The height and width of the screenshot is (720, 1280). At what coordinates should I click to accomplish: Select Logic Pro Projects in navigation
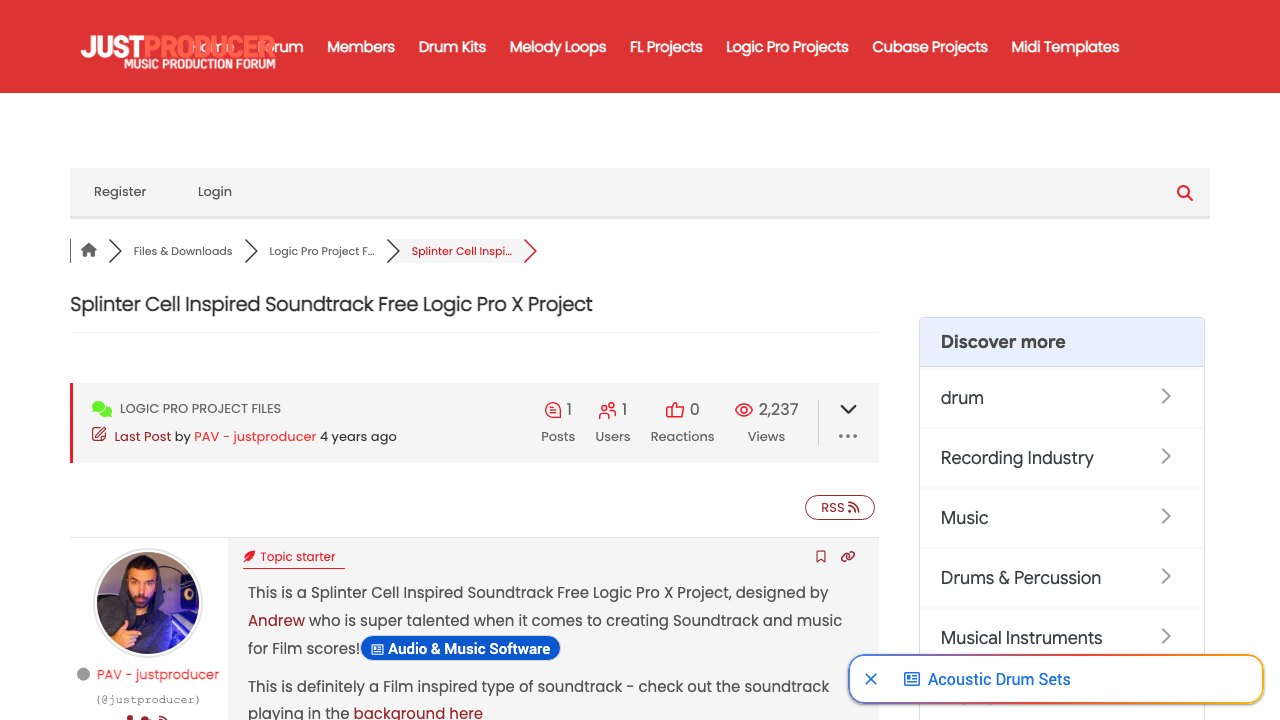pos(787,47)
